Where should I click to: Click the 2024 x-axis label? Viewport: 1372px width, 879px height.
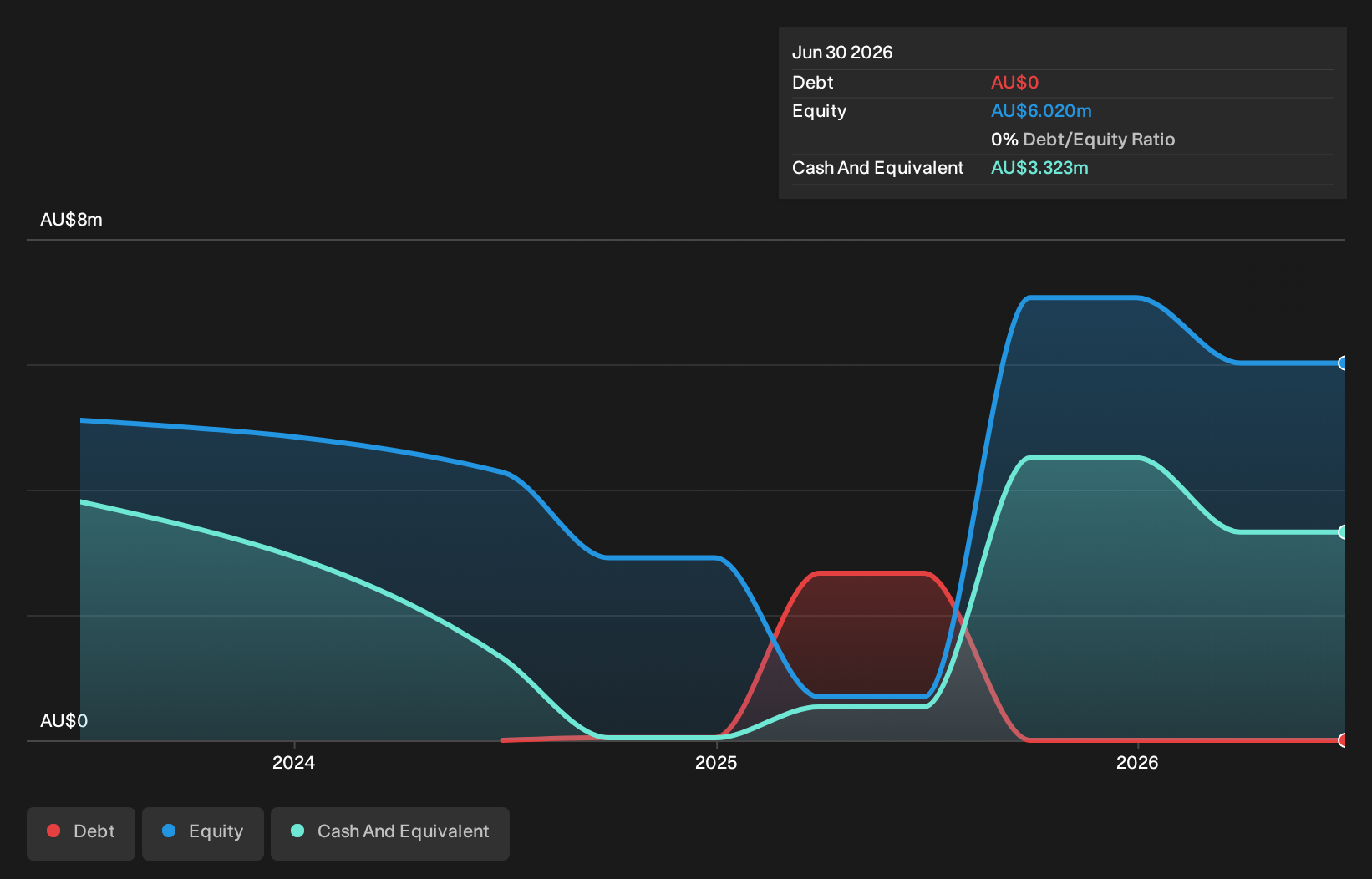coord(293,762)
